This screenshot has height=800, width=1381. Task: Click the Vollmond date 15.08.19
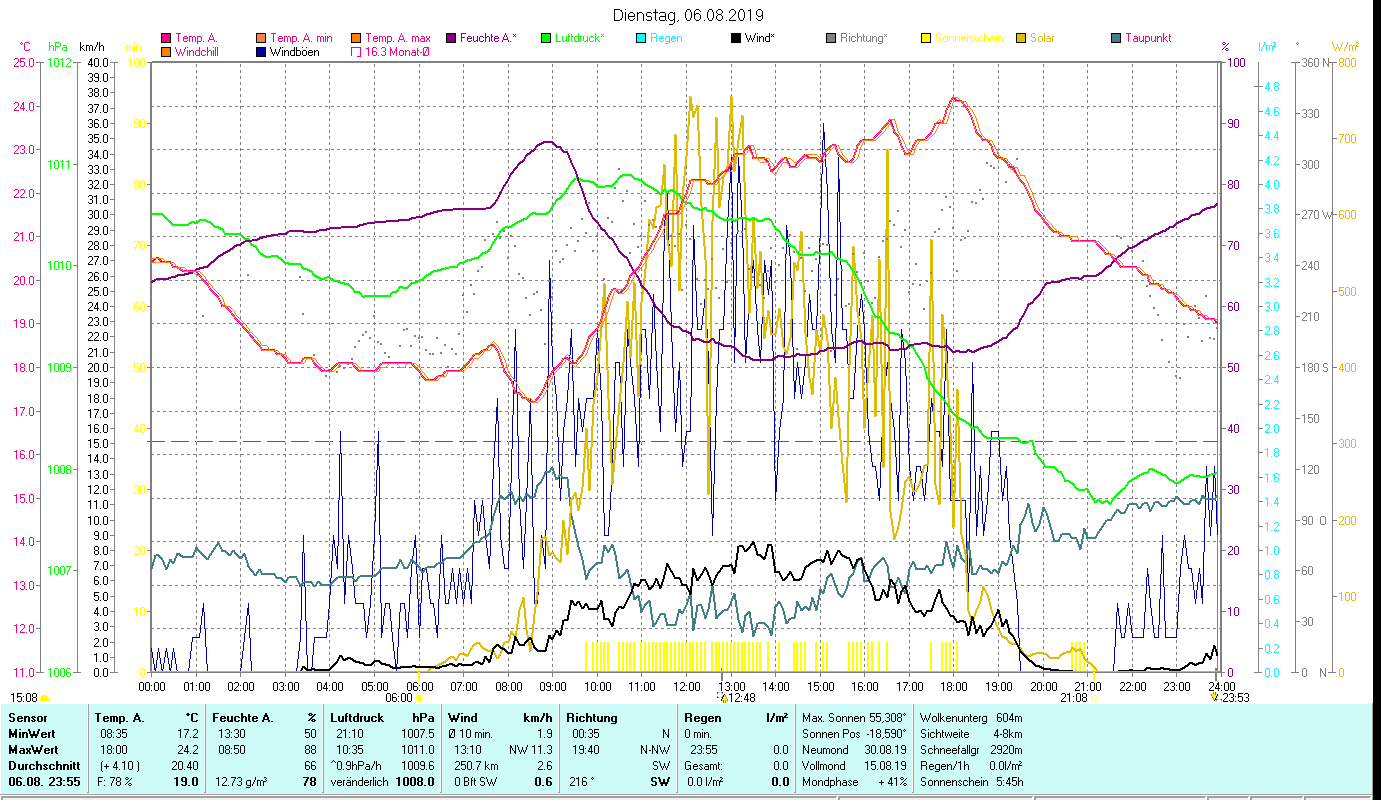point(885,766)
